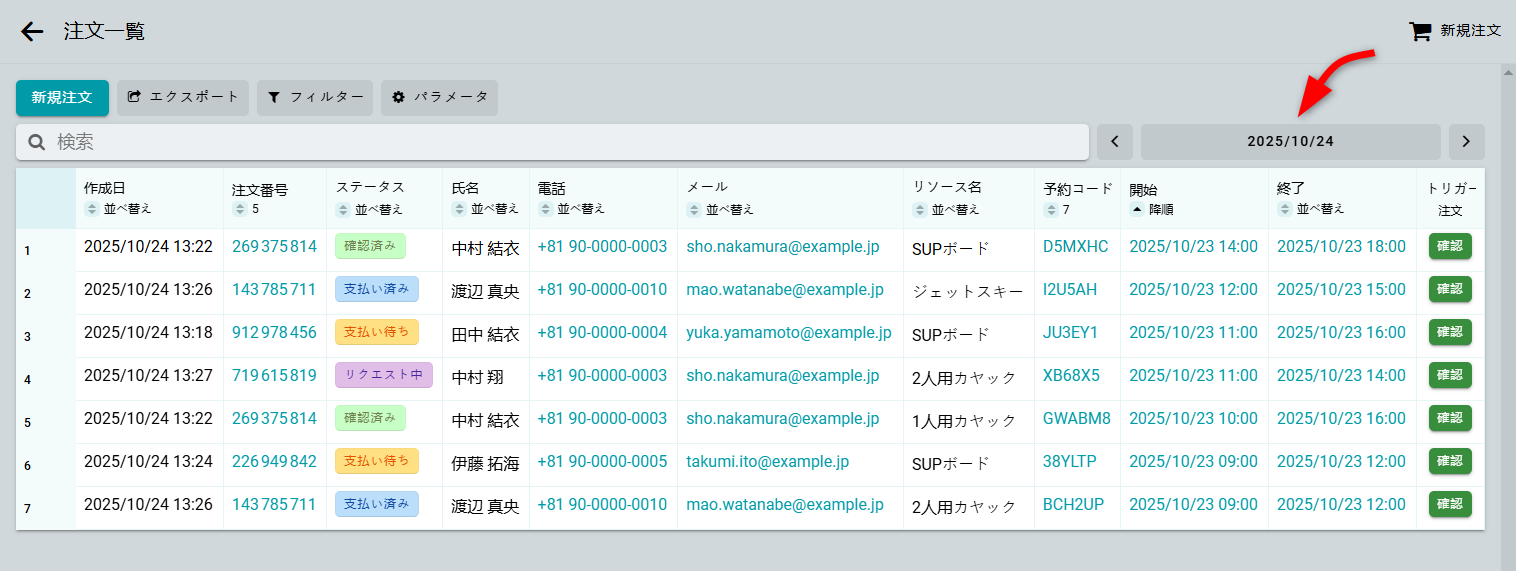The image size is (1516, 571).
Task: Open order number 912 978 456
Action: pyautogui.click(x=274, y=333)
